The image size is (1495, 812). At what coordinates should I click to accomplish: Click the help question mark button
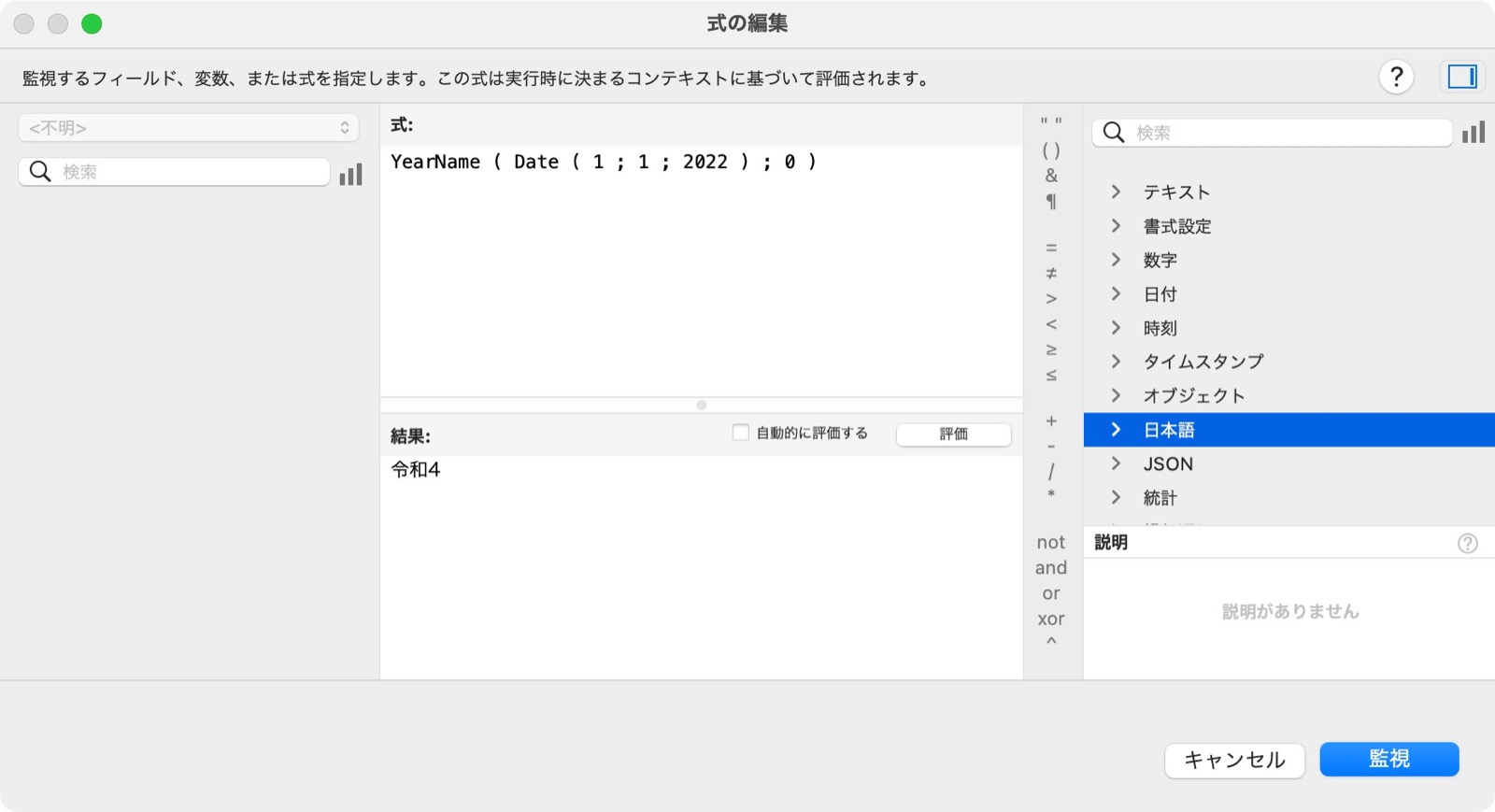pyautogui.click(x=1396, y=77)
